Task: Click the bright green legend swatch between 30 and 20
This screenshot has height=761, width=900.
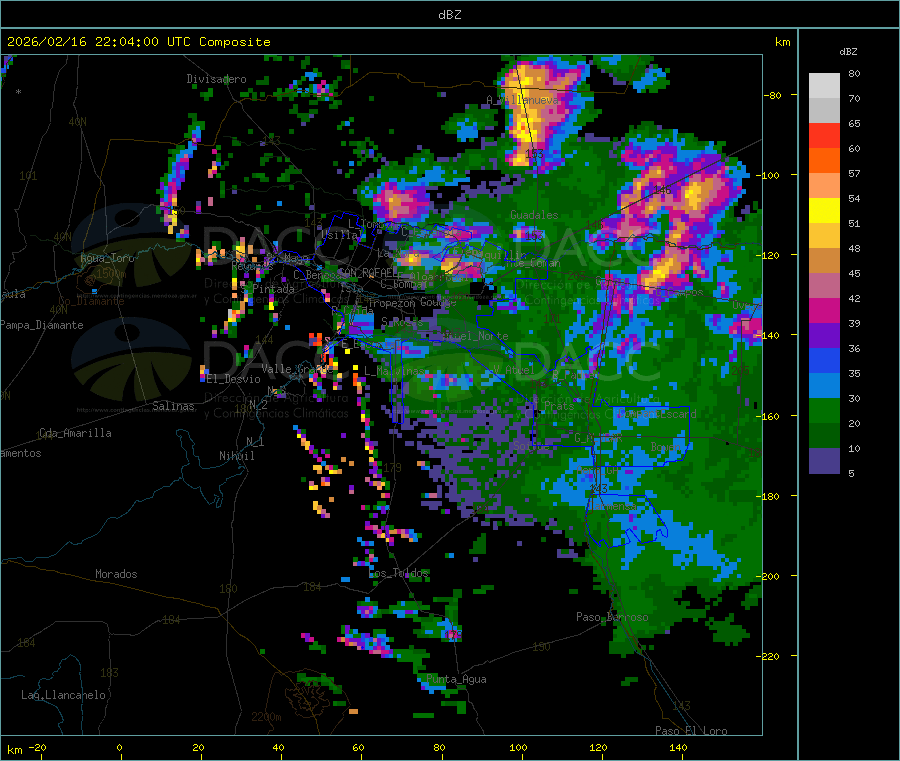Action: pos(824,411)
